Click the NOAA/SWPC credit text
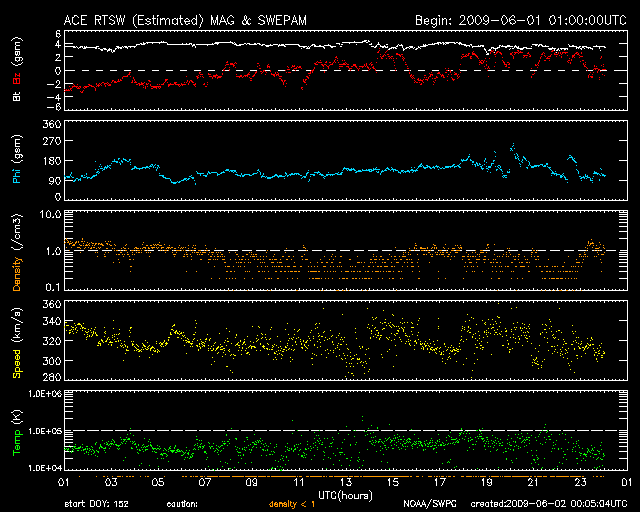 tap(428, 504)
